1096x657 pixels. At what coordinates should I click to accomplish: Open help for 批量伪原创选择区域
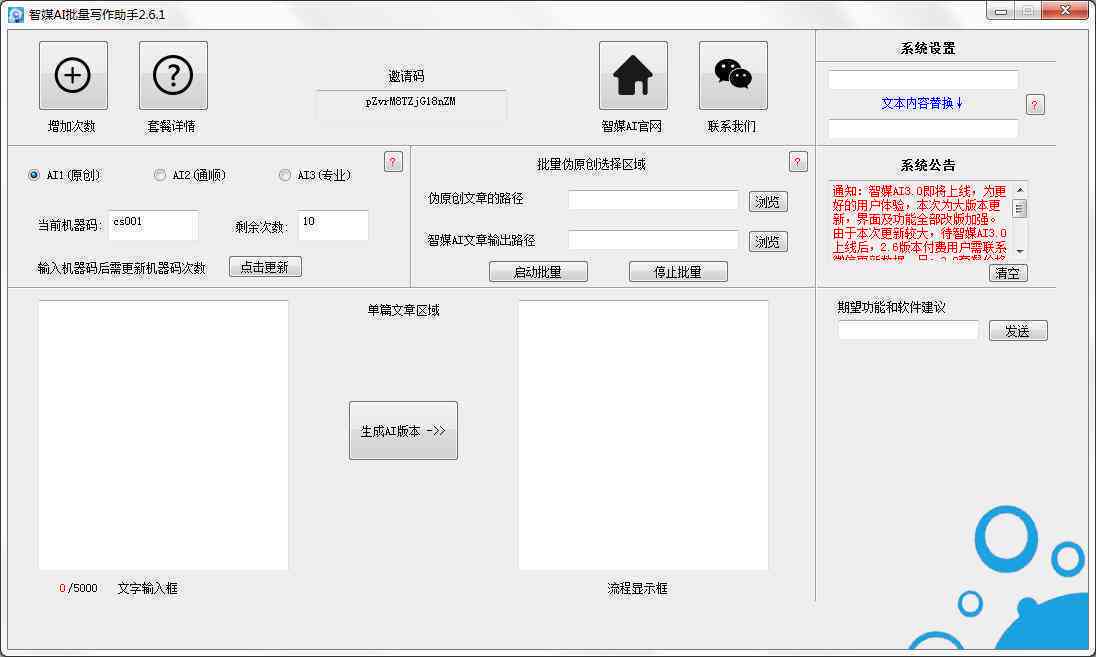797,161
